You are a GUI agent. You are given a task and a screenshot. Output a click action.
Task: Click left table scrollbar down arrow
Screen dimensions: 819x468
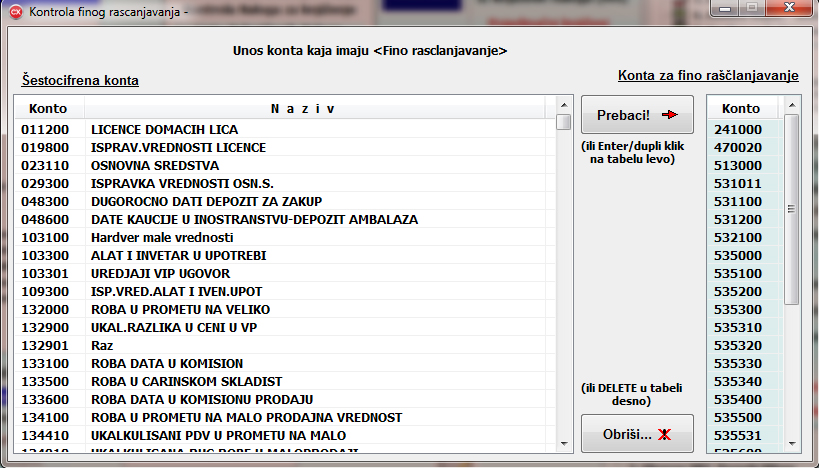(564, 444)
